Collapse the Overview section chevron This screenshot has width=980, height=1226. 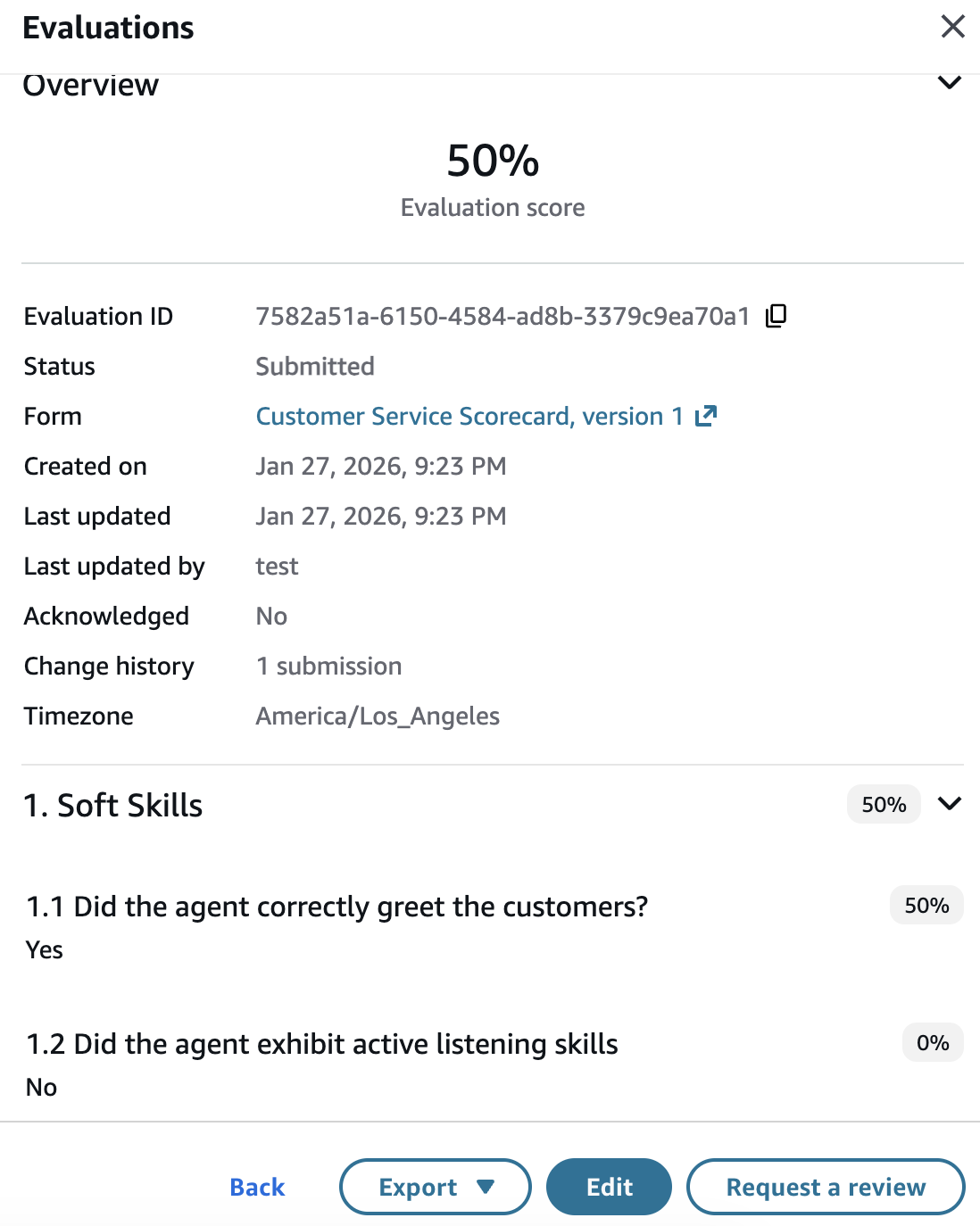pos(950,83)
